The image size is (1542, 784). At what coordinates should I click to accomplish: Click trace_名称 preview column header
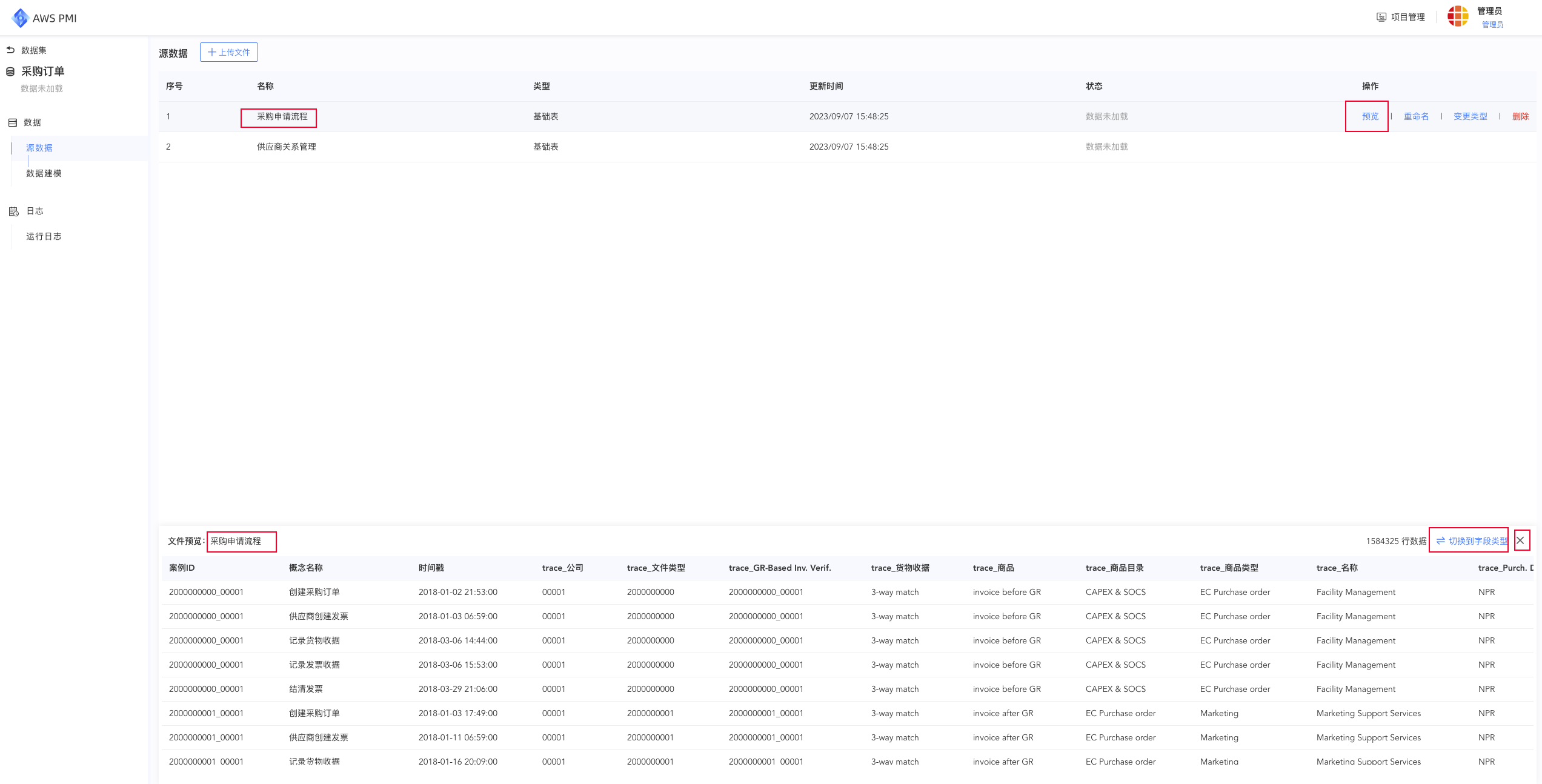coord(1337,568)
